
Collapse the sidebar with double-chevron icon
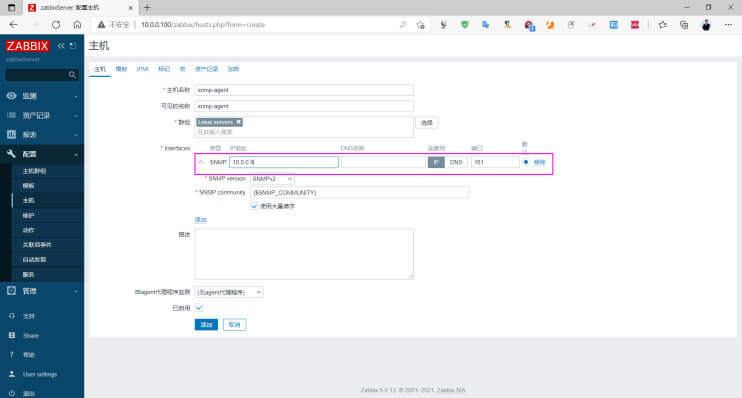[61, 46]
